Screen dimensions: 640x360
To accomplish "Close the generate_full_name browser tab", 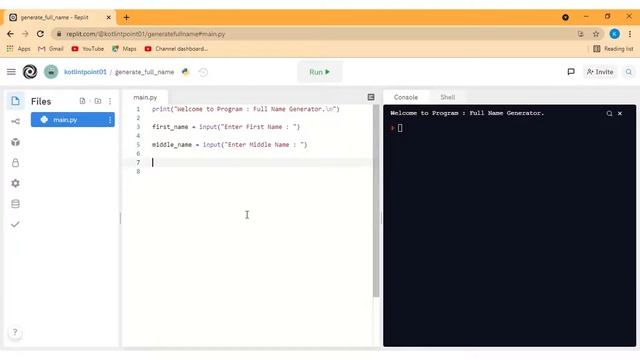I will 109,18.
